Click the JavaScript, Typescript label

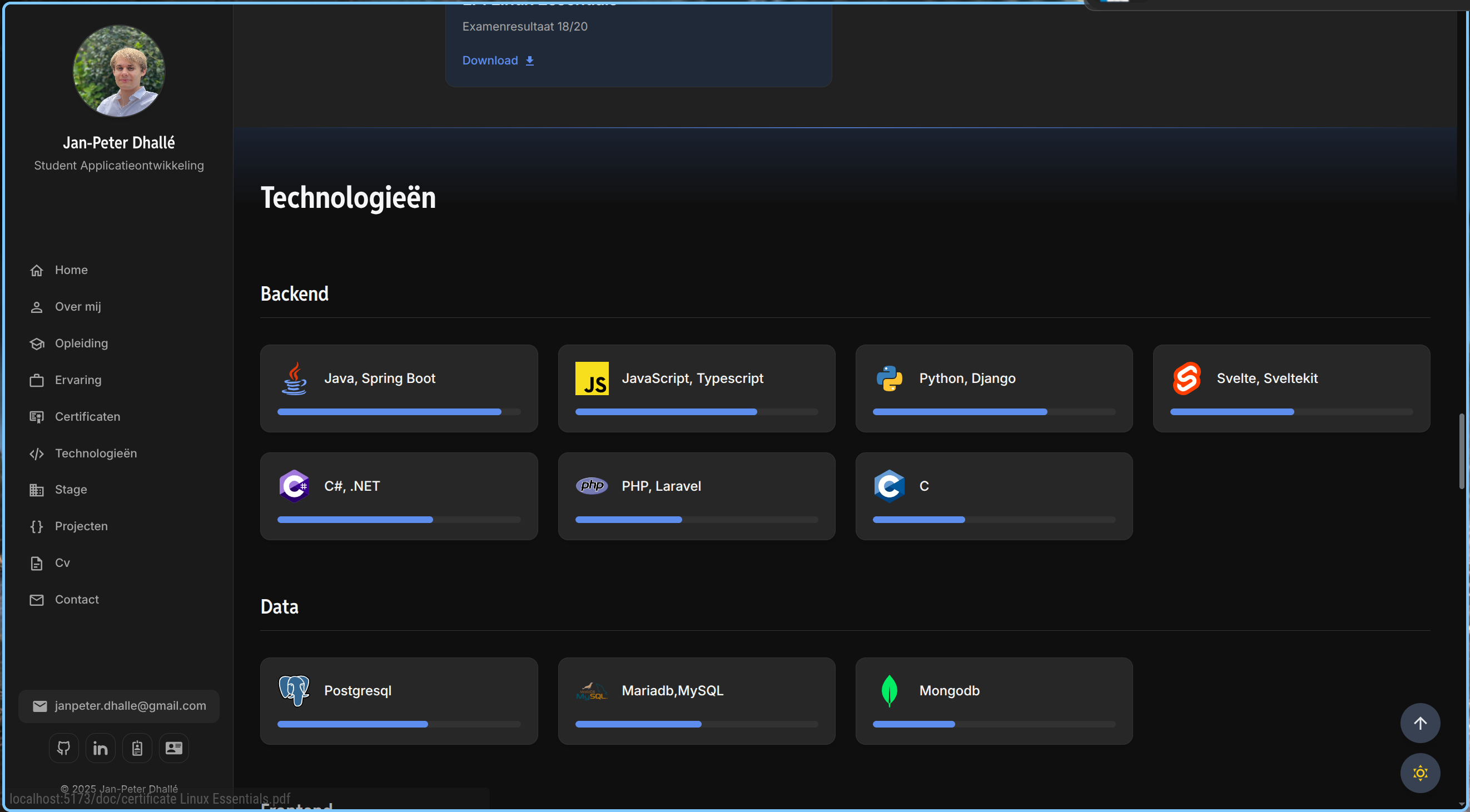tap(692, 378)
